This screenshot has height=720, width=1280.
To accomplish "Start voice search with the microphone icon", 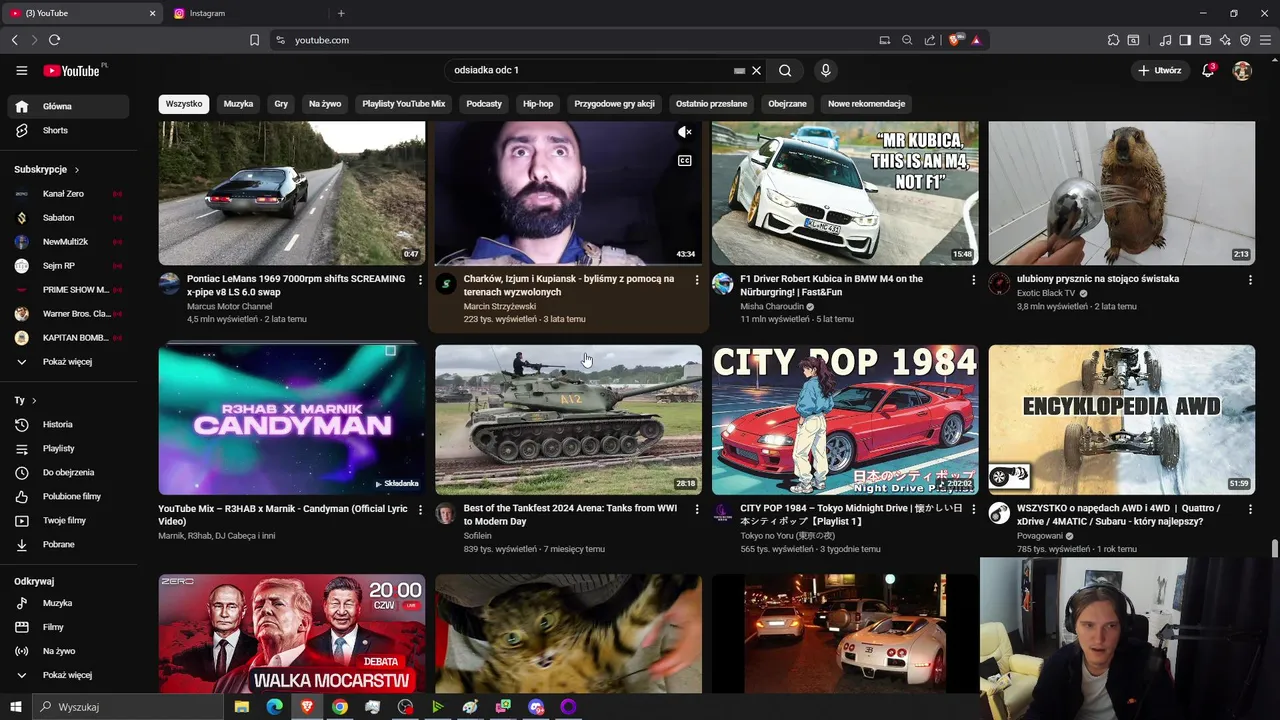I will pyautogui.click(x=825, y=71).
